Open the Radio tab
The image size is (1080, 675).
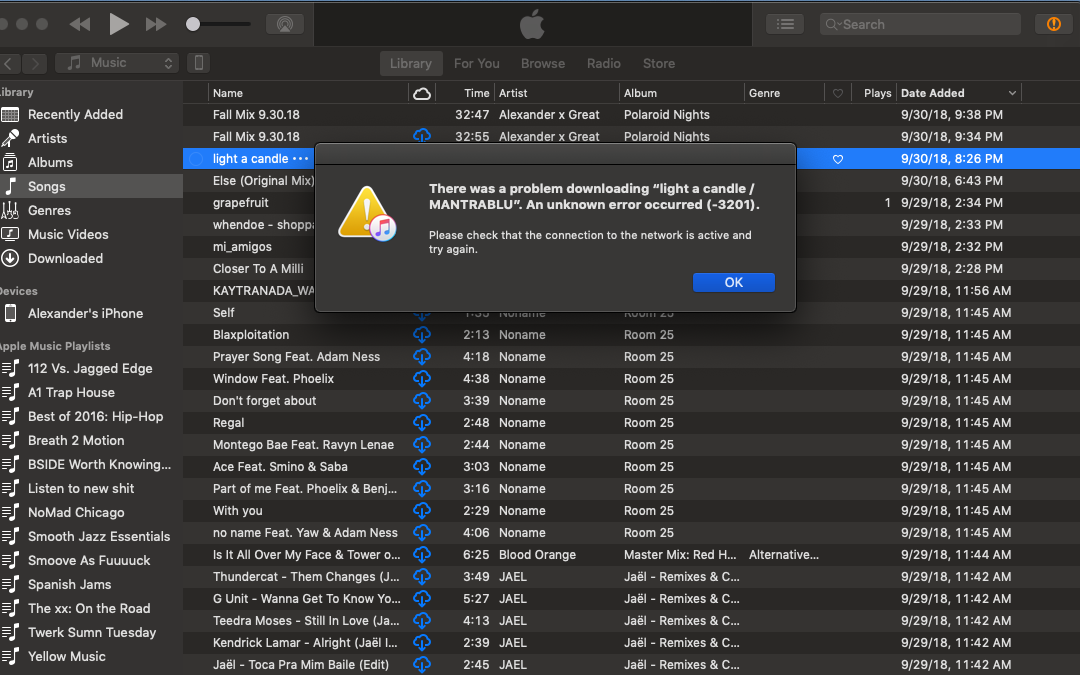point(603,63)
